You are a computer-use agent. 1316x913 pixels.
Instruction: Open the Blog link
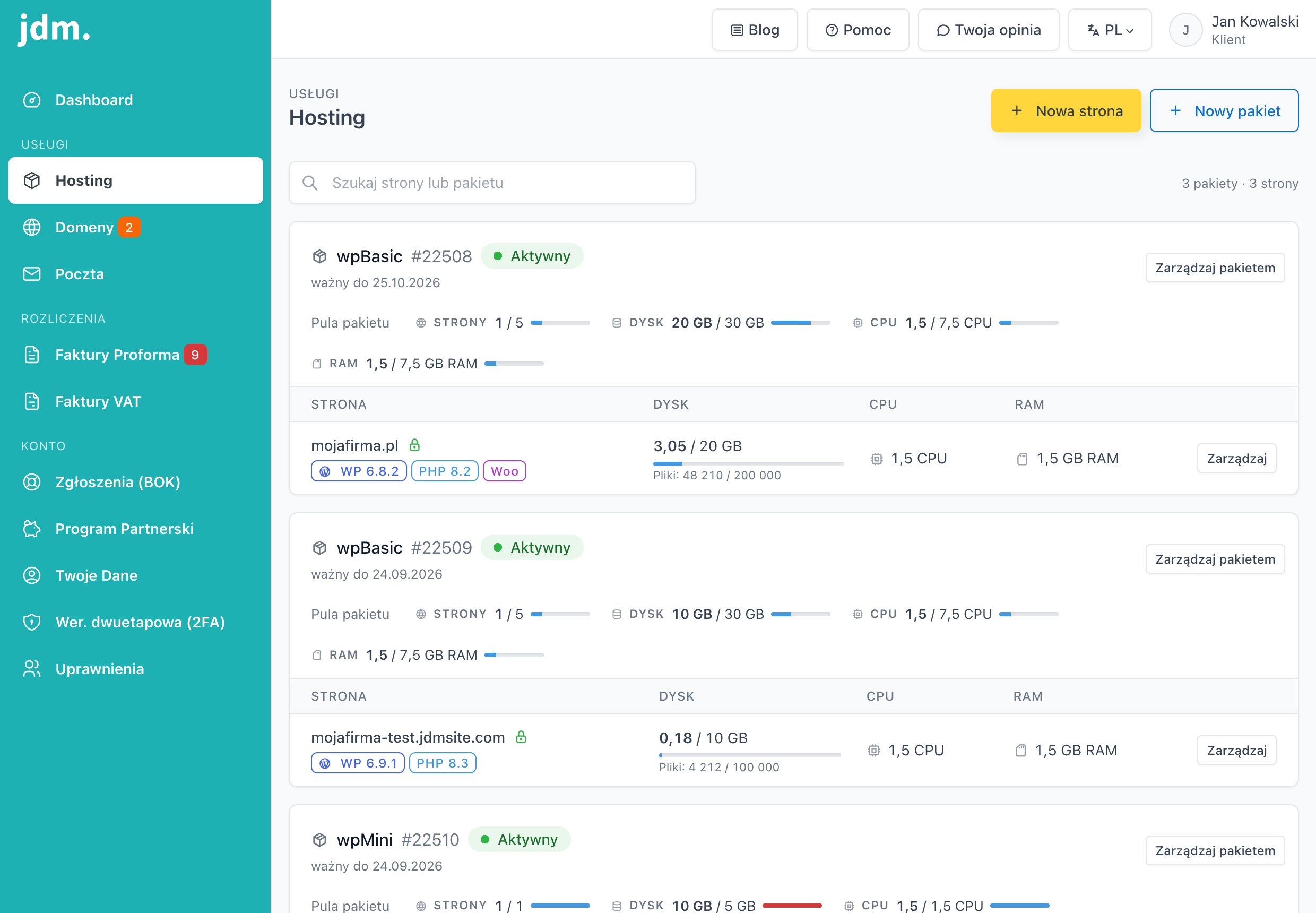[x=755, y=30]
